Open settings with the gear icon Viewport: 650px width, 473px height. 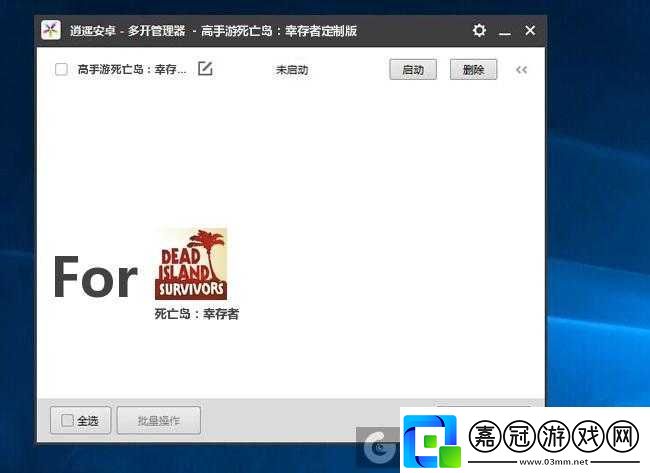click(x=479, y=31)
